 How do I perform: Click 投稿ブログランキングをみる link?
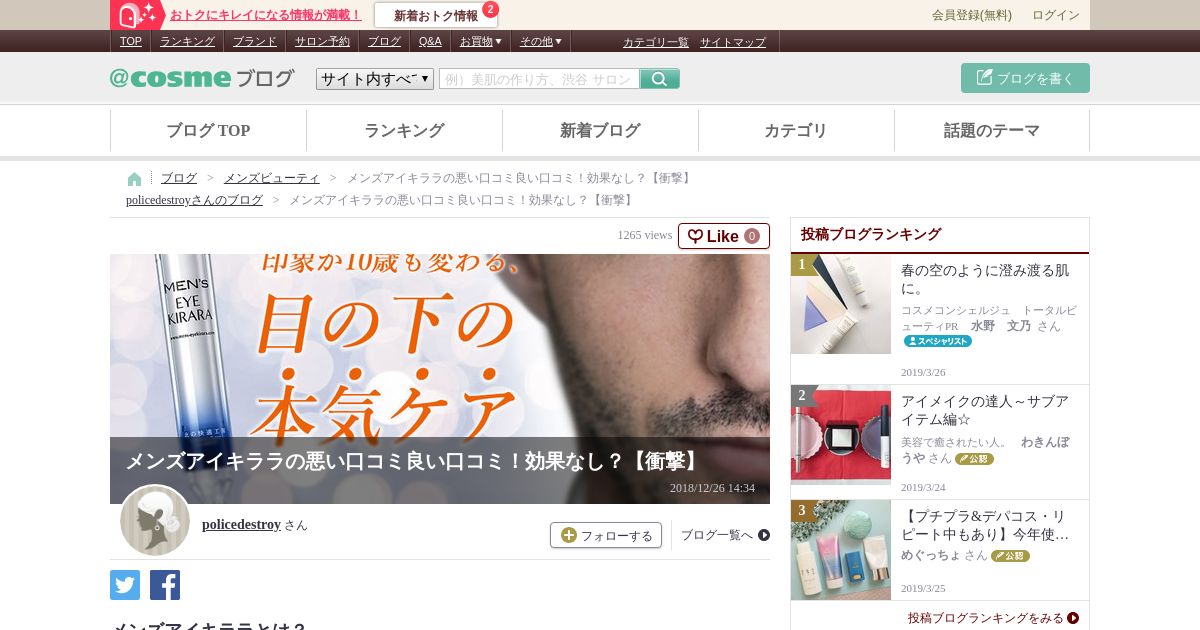tap(985, 618)
